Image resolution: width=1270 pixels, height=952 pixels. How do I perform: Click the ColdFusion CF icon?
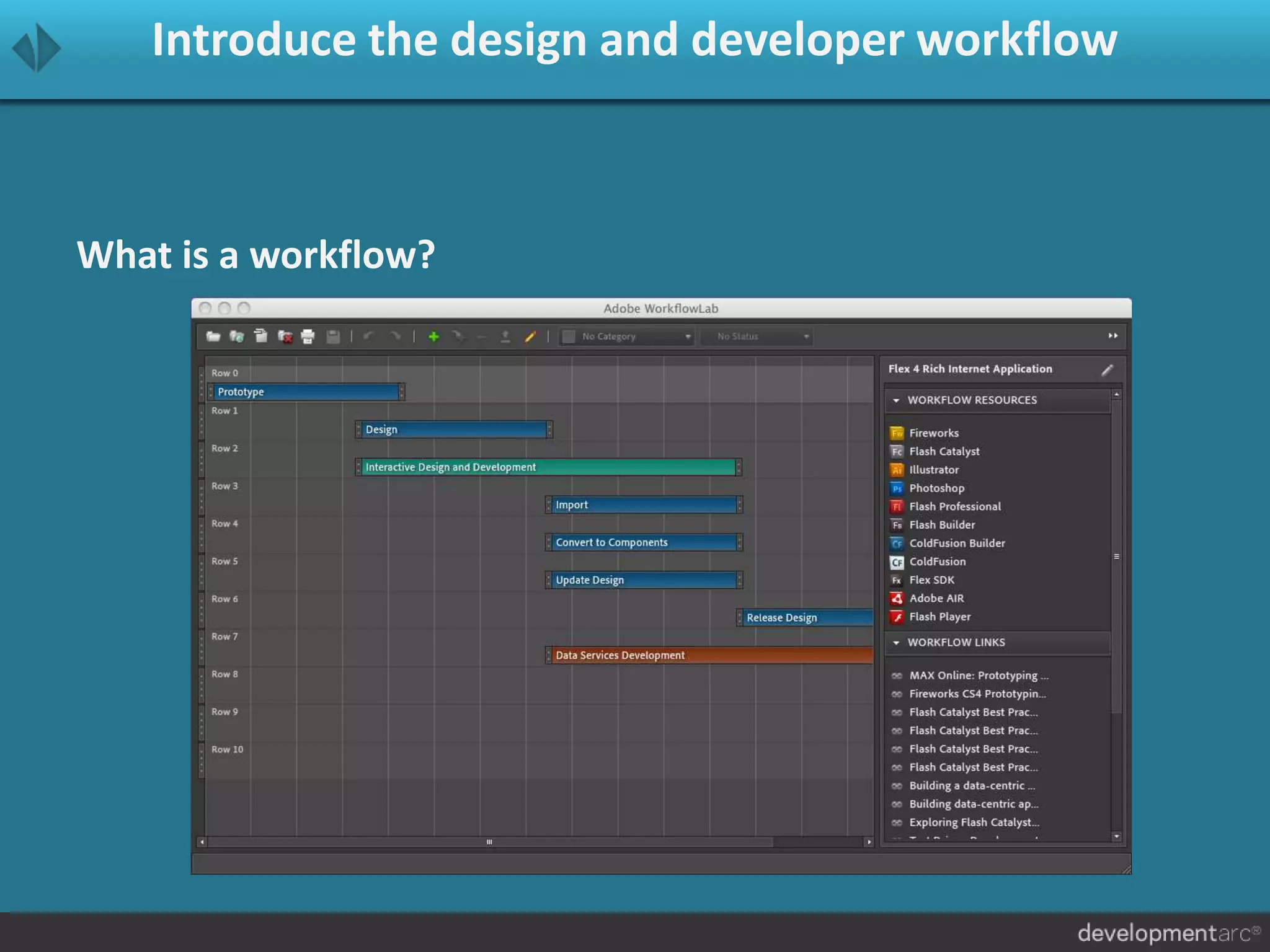[897, 562]
